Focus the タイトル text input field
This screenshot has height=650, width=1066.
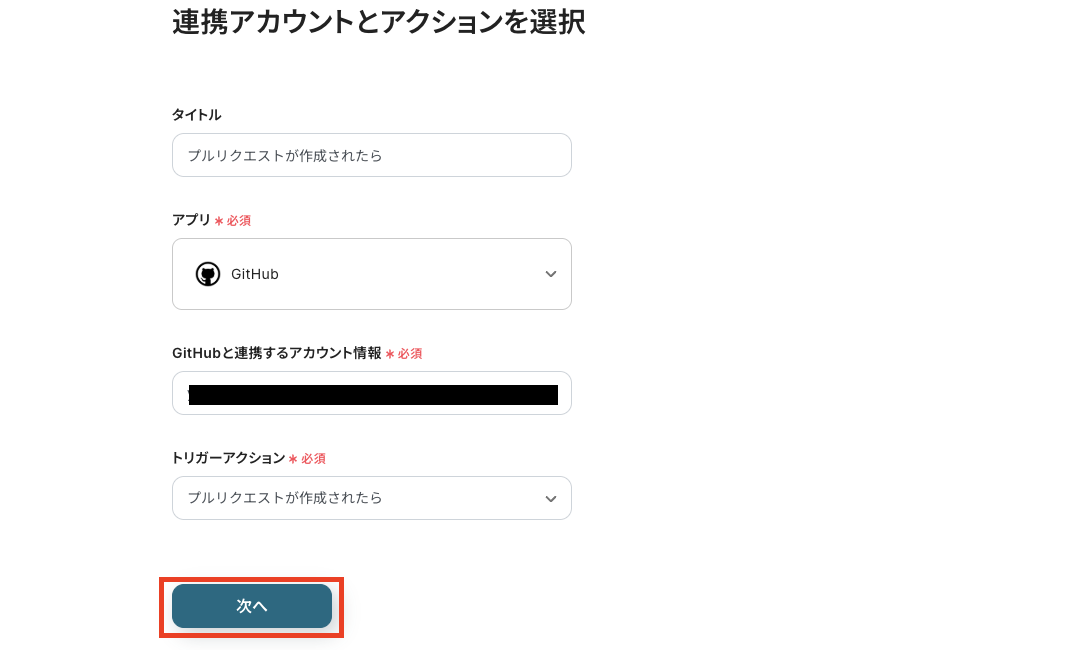coord(372,156)
